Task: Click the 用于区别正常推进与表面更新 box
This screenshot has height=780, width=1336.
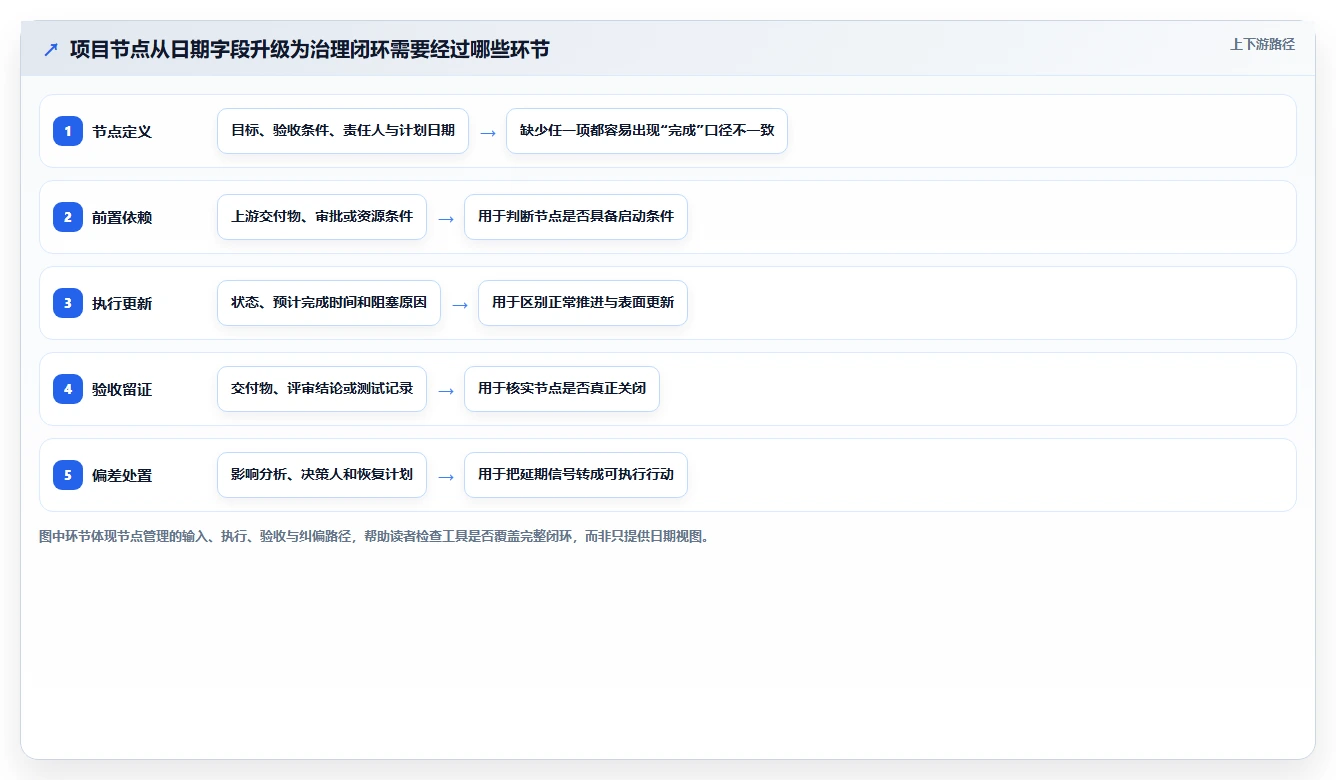Action: 583,303
